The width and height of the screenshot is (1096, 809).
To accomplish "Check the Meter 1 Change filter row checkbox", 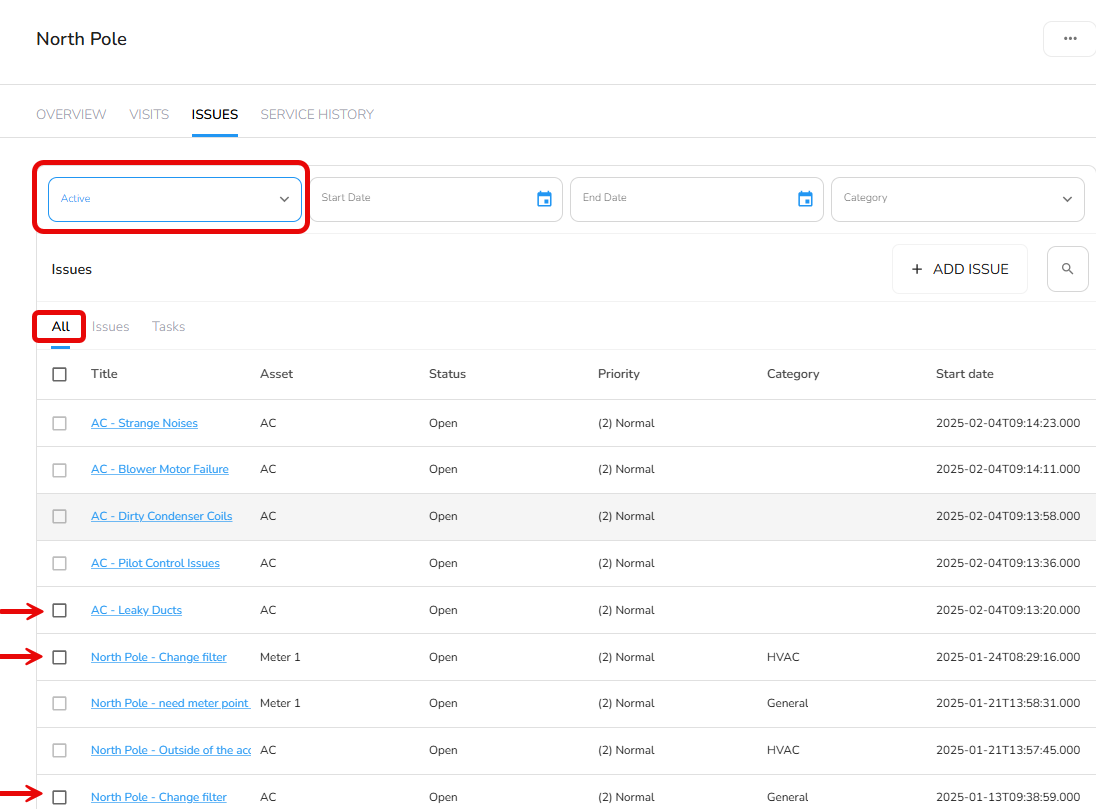I will point(59,657).
